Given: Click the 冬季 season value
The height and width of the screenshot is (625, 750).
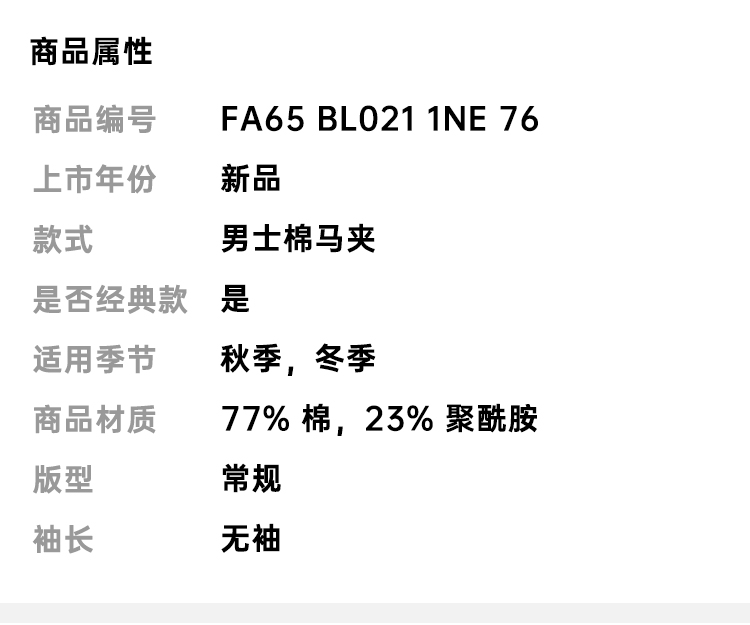Looking at the screenshot, I should point(345,359).
